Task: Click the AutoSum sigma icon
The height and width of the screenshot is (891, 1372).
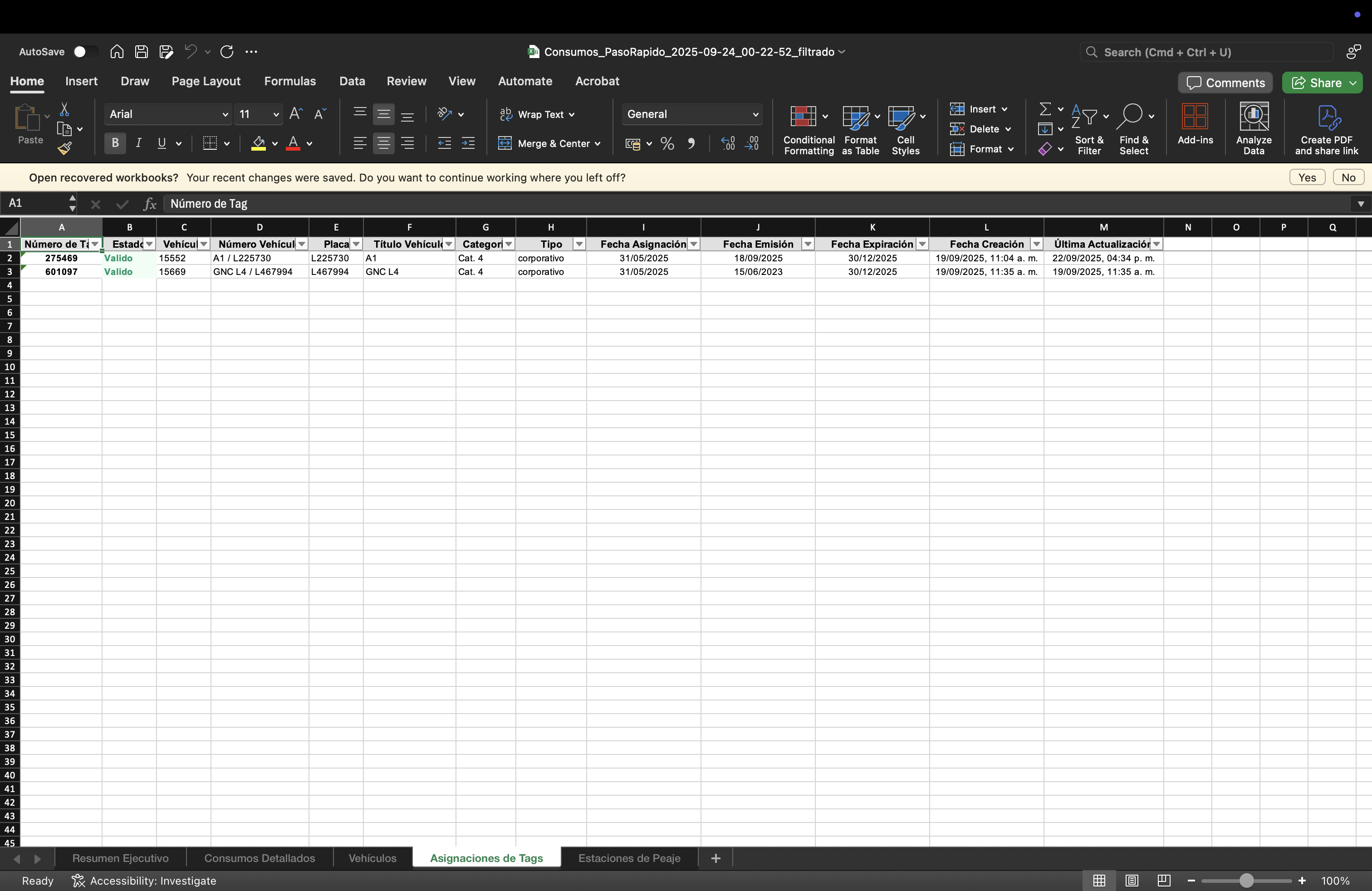Action: tap(1044, 109)
